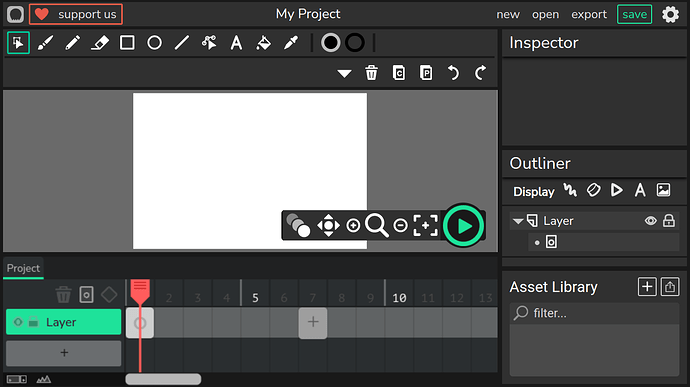Toggle Layer visibility in timeline
Viewport: 690px width, 387px height.
click(x=18, y=322)
